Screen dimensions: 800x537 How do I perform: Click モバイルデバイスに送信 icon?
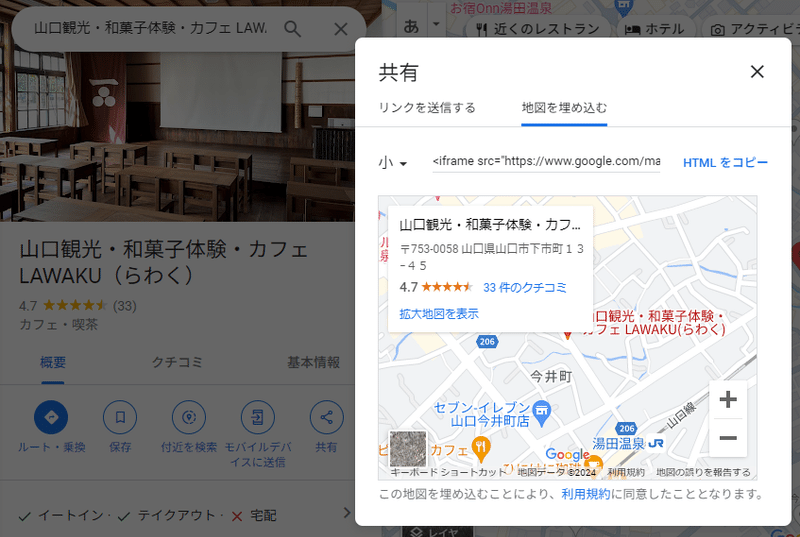(x=258, y=417)
